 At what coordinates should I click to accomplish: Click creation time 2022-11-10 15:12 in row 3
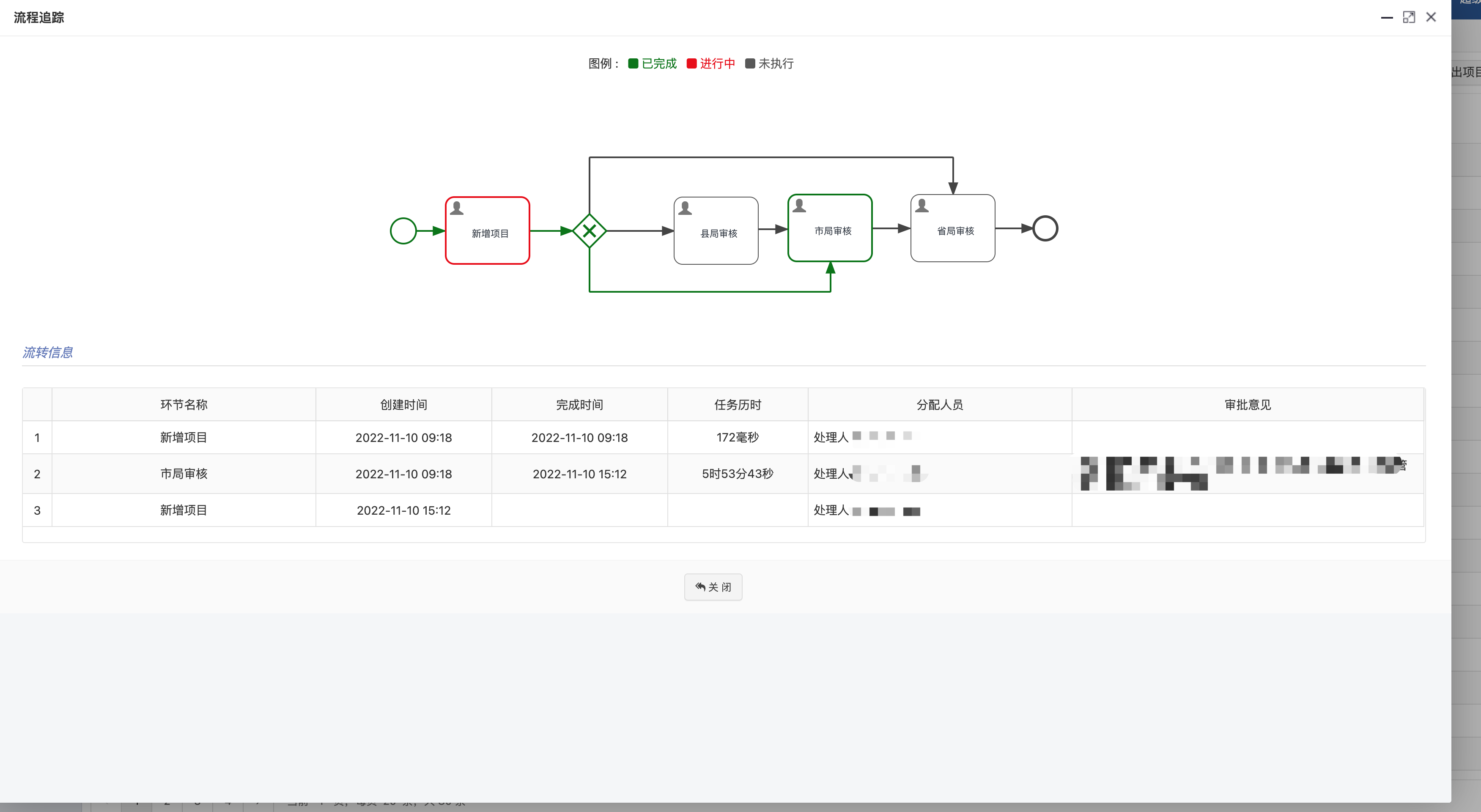tap(403, 510)
